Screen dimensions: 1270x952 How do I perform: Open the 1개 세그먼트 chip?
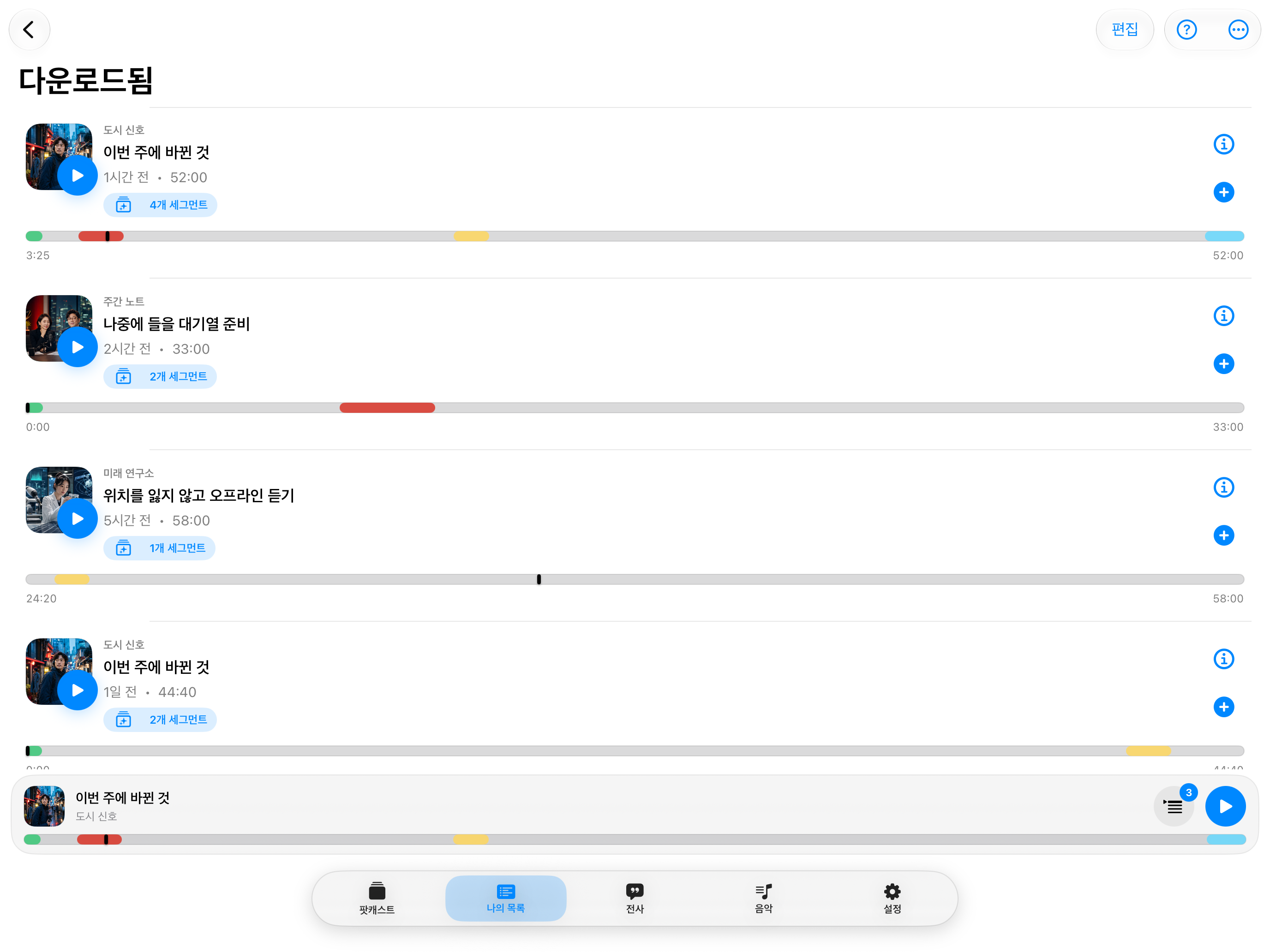click(159, 548)
